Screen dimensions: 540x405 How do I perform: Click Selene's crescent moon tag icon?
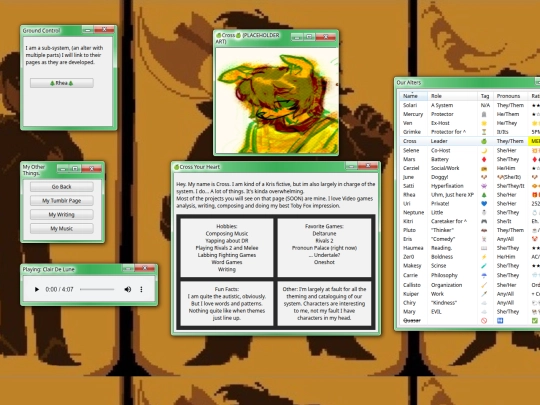coord(484,150)
